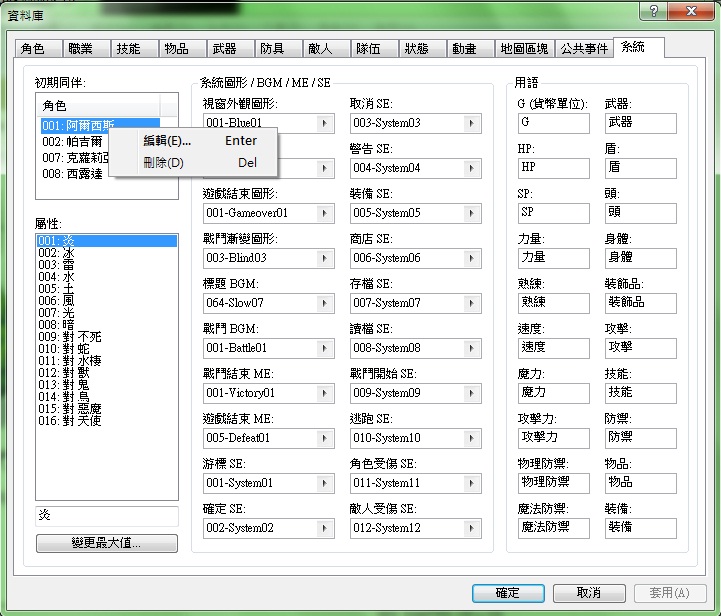Screen dimensions: 721x616
Task: Open the 戰鬥 BGM 001-Battle01 arrow button
Action: pos(325,348)
